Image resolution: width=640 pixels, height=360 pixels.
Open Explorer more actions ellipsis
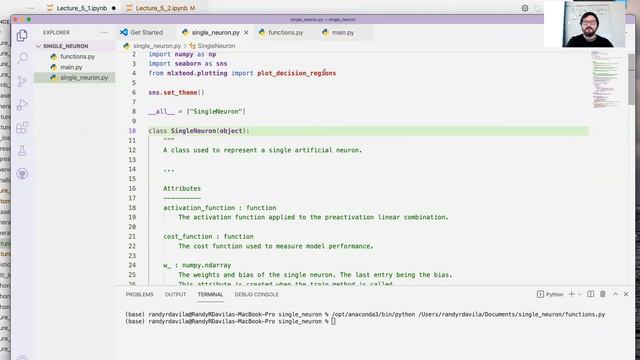(x=104, y=32)
